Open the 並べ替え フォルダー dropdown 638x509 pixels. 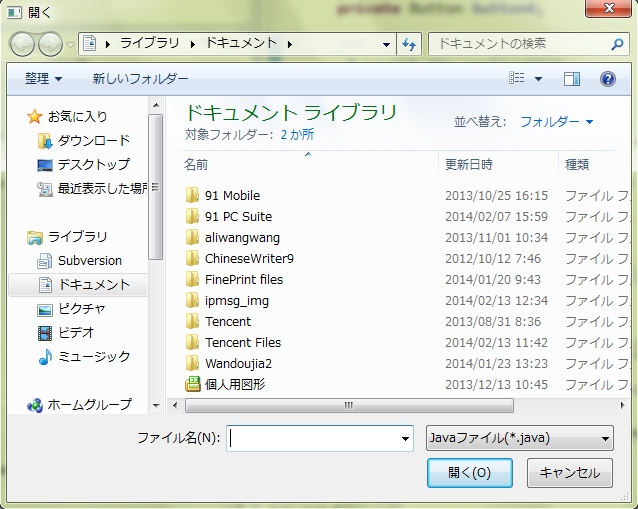(x=556, y=122)
